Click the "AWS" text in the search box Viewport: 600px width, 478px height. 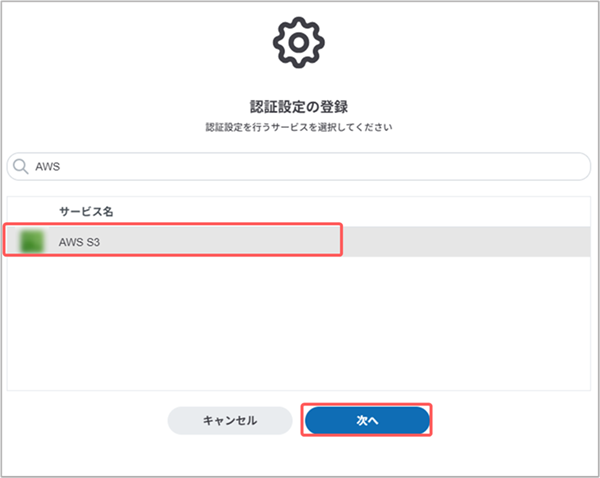tap(48, 167)
